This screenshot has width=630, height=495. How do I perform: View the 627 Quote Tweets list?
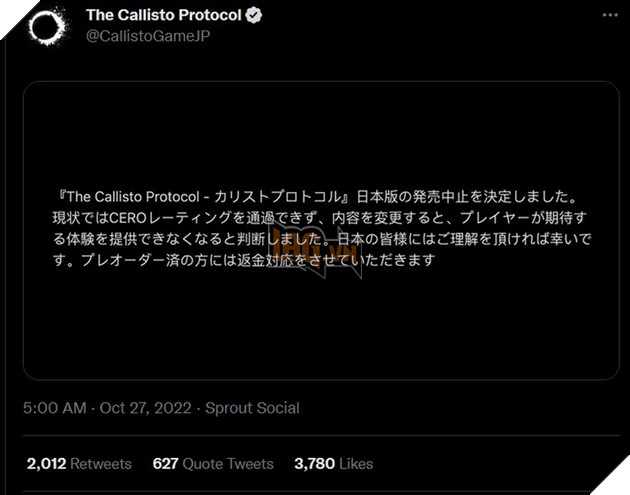pos(213,464)
